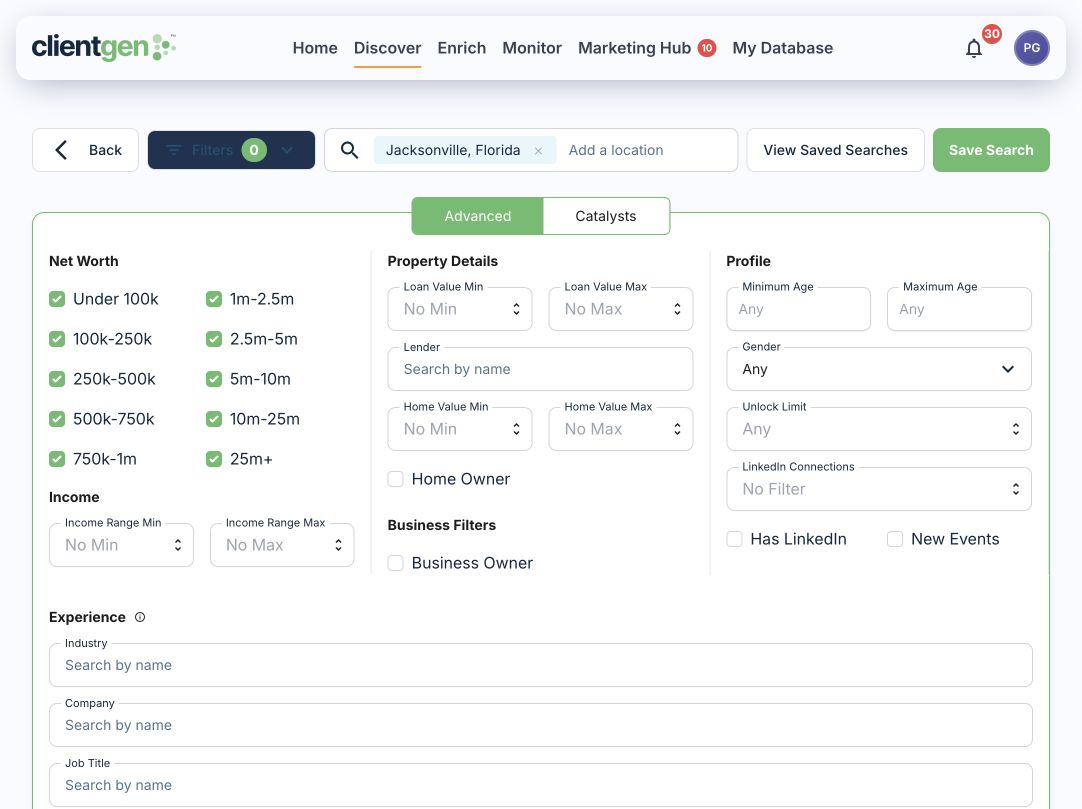Check the Home Owner box
Screen dimensions: 1082x809
(x=395, y=479)
